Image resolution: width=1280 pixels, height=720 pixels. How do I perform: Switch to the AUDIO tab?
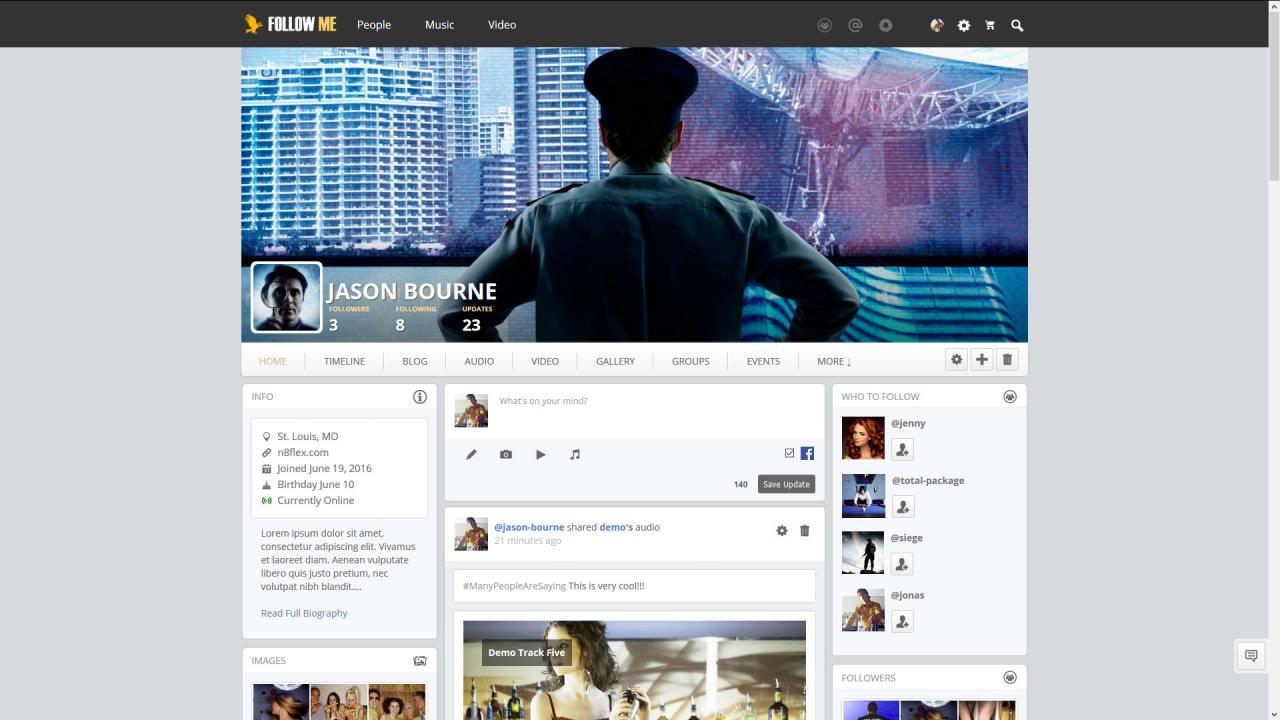point(479,361)
